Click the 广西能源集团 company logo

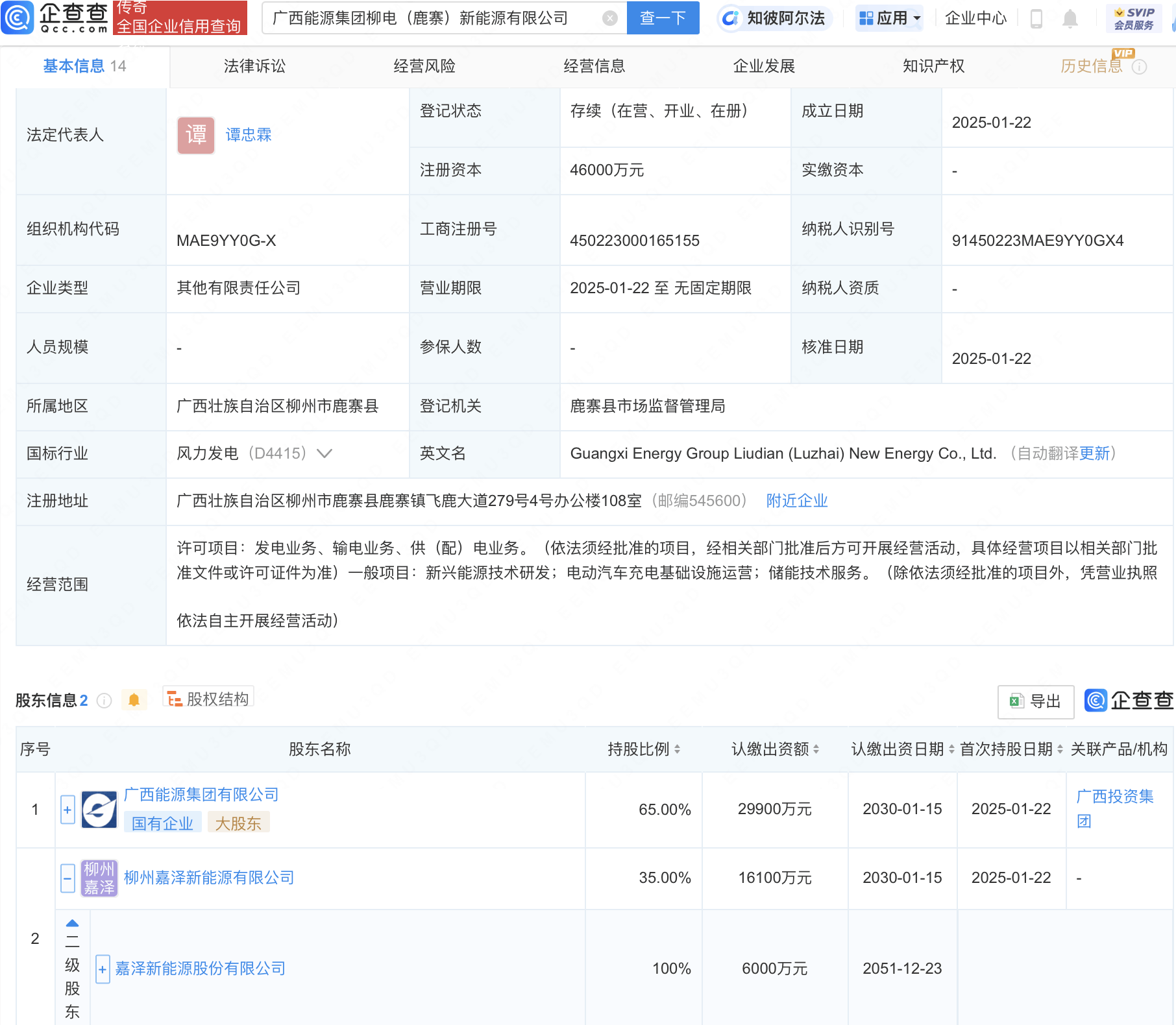pyautogui.click(x=99, y=810)
